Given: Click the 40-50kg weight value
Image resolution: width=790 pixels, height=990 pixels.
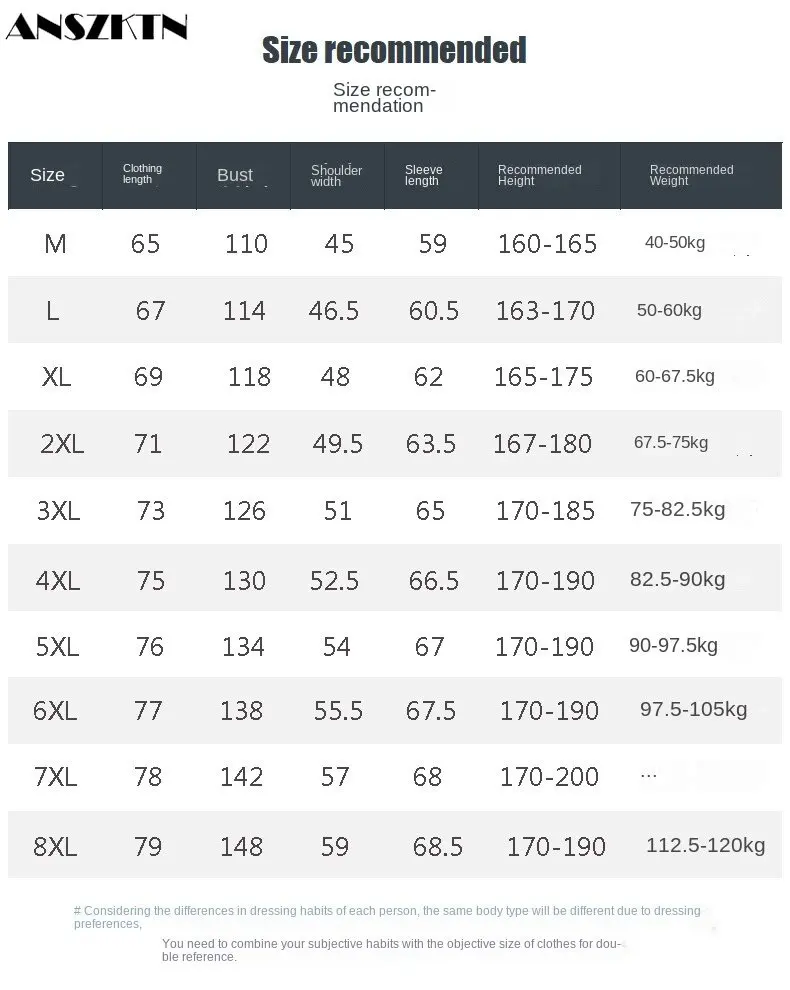Looking at the screenshot, I should 674,242.
